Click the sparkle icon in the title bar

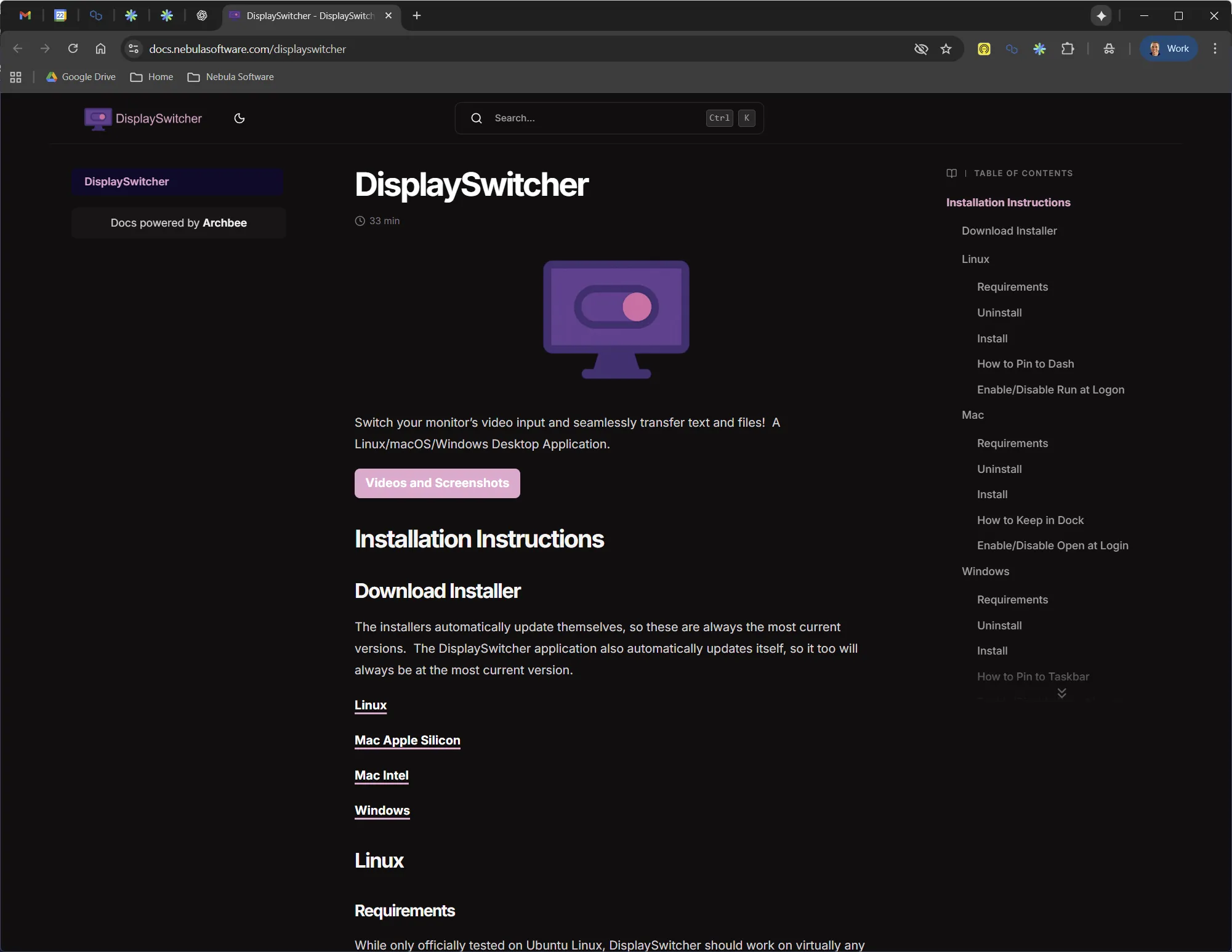(x=1101, y=15)
